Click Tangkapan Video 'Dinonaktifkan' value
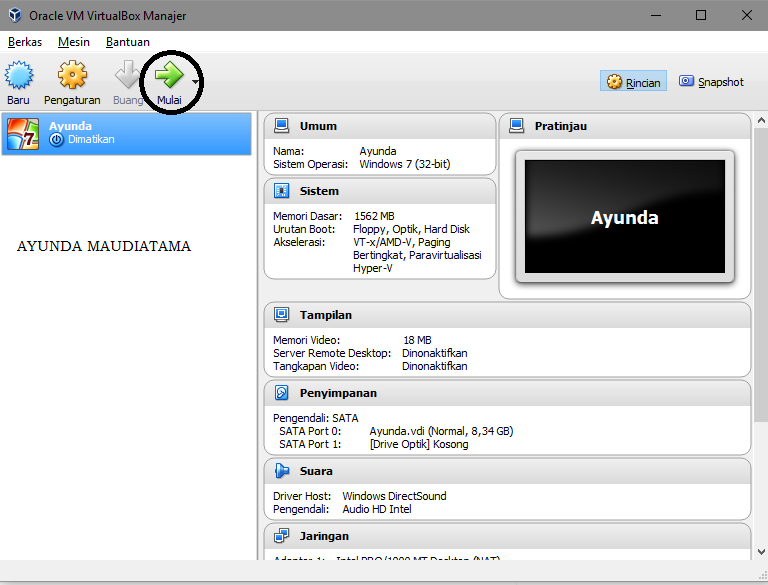 pos(434,366)
